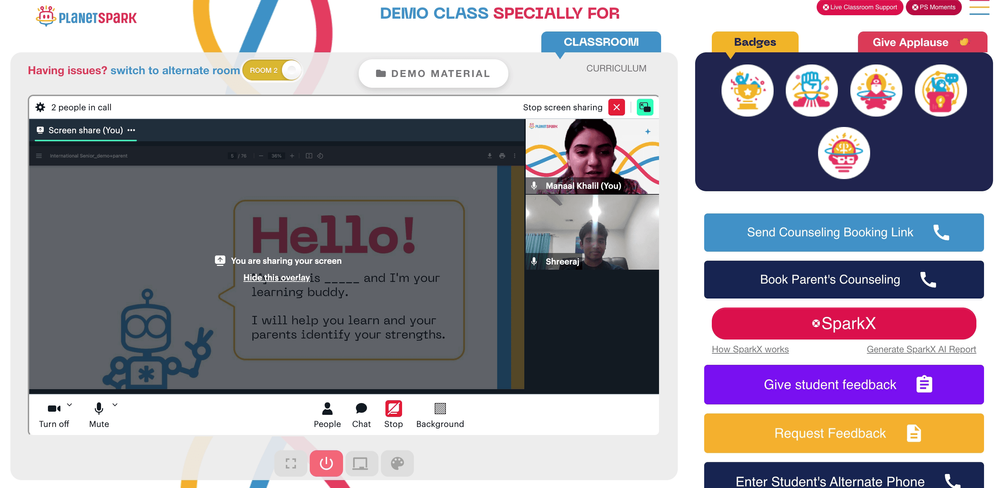Open the Screen share (You) three-dot menu
Image resolution: width=1000 pixels, height=488 pixels.
click(x=131, y=130)
